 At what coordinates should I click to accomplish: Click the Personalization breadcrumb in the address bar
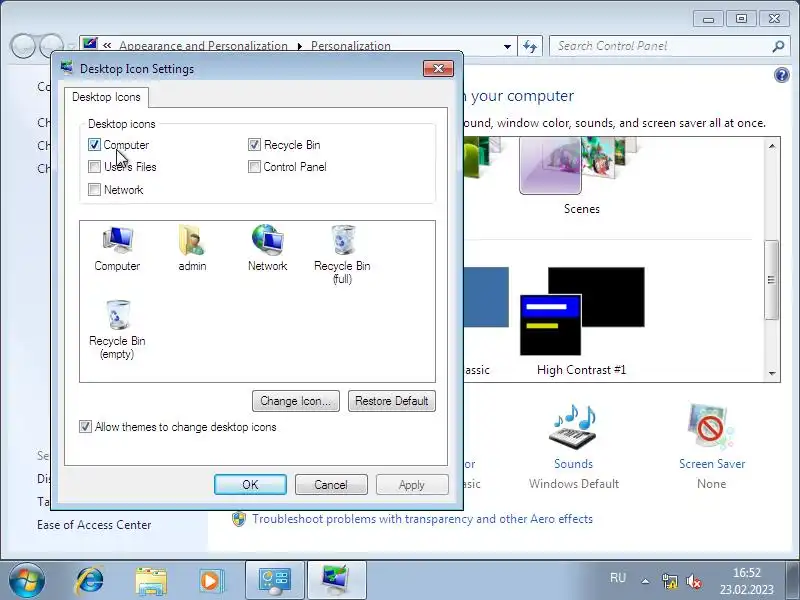point(351,46)
